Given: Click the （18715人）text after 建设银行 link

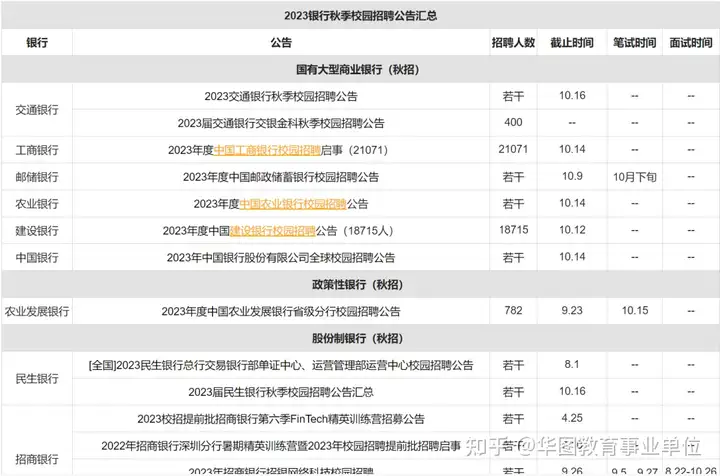Looking at the screenshot, I should pos(368,230).
